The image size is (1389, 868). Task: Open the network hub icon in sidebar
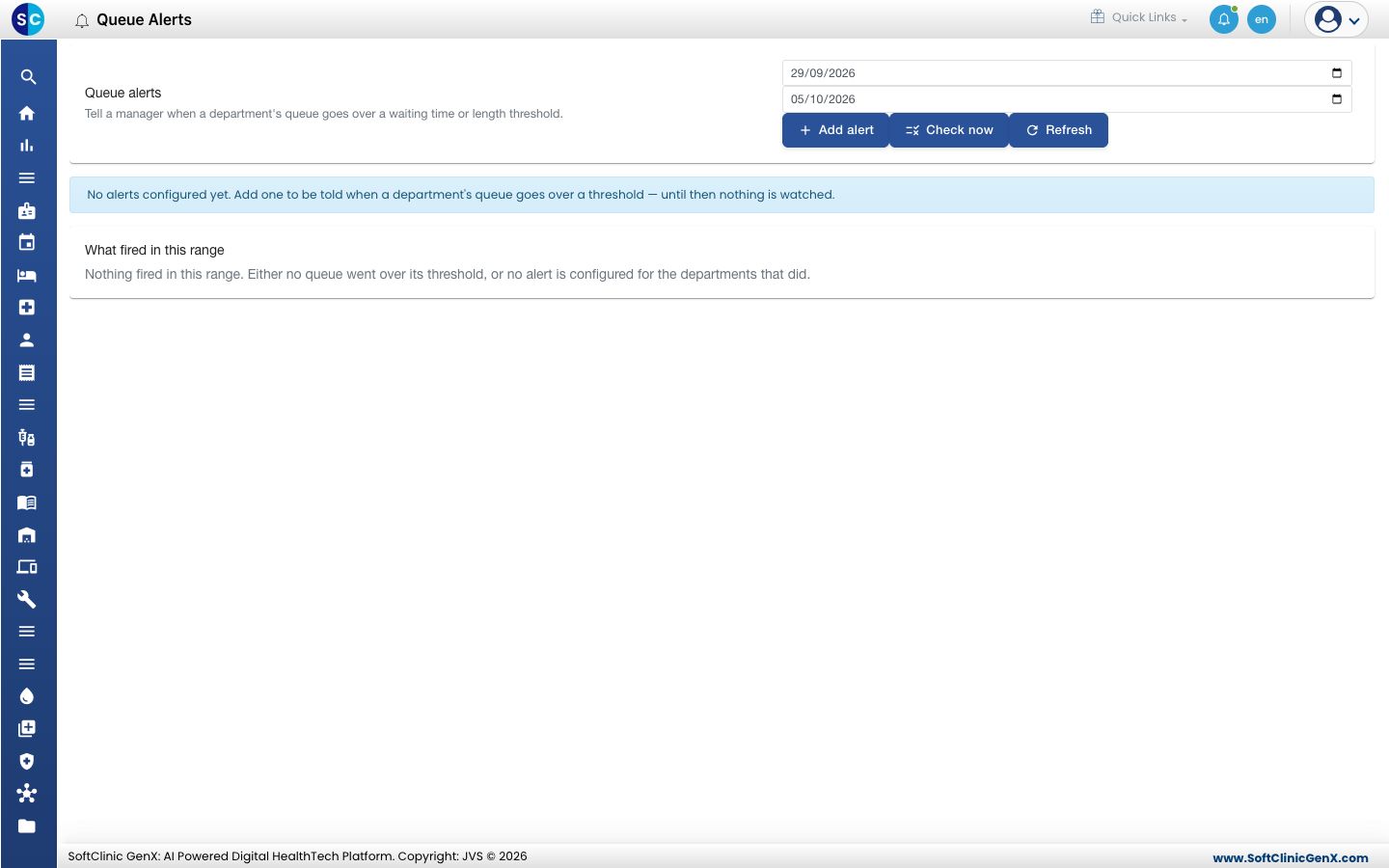pos(27,794)
